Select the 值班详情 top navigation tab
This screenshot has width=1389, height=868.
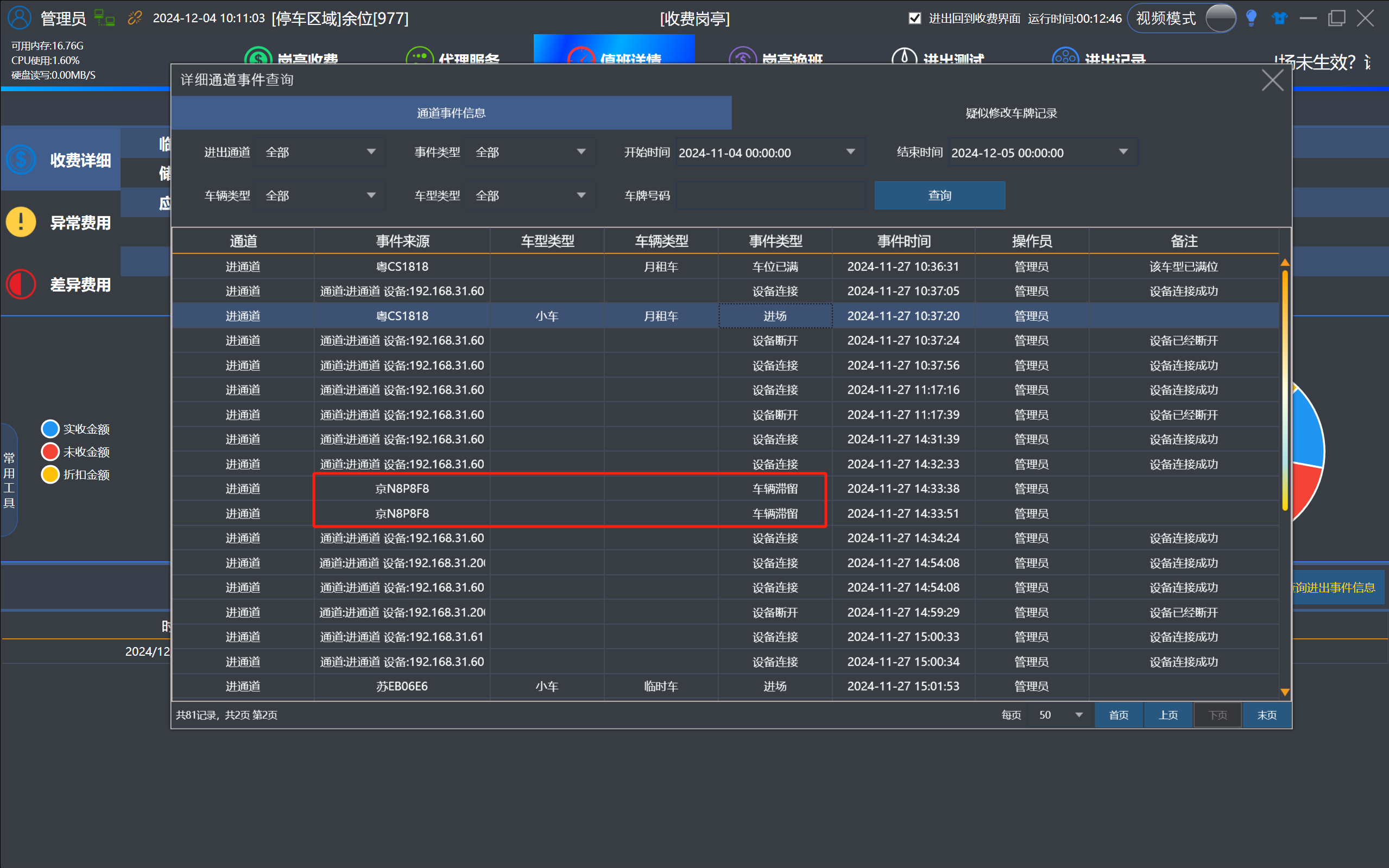point(614,50)
